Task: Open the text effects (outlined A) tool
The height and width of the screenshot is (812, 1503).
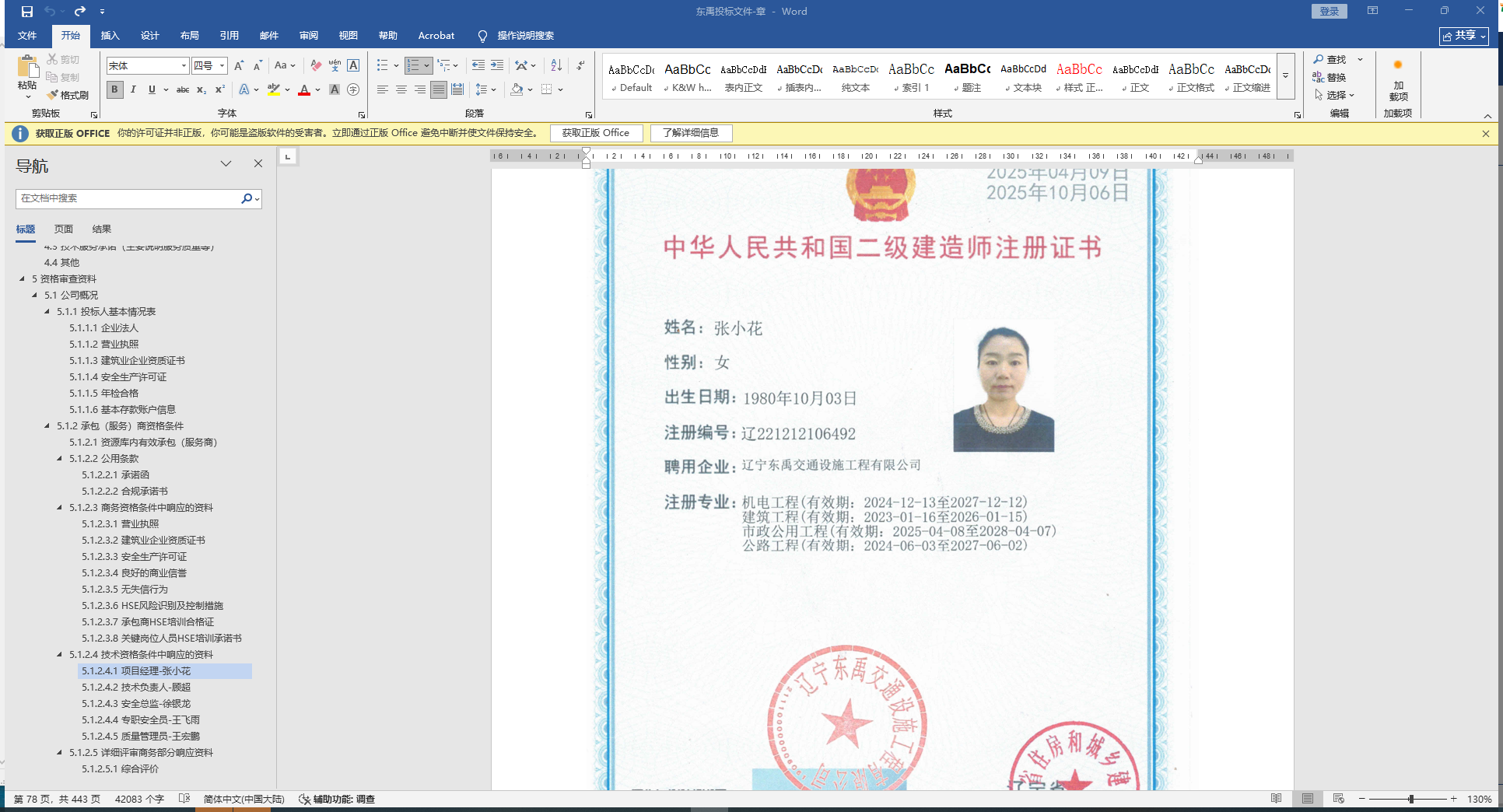Action: click(x=244, y=89)
